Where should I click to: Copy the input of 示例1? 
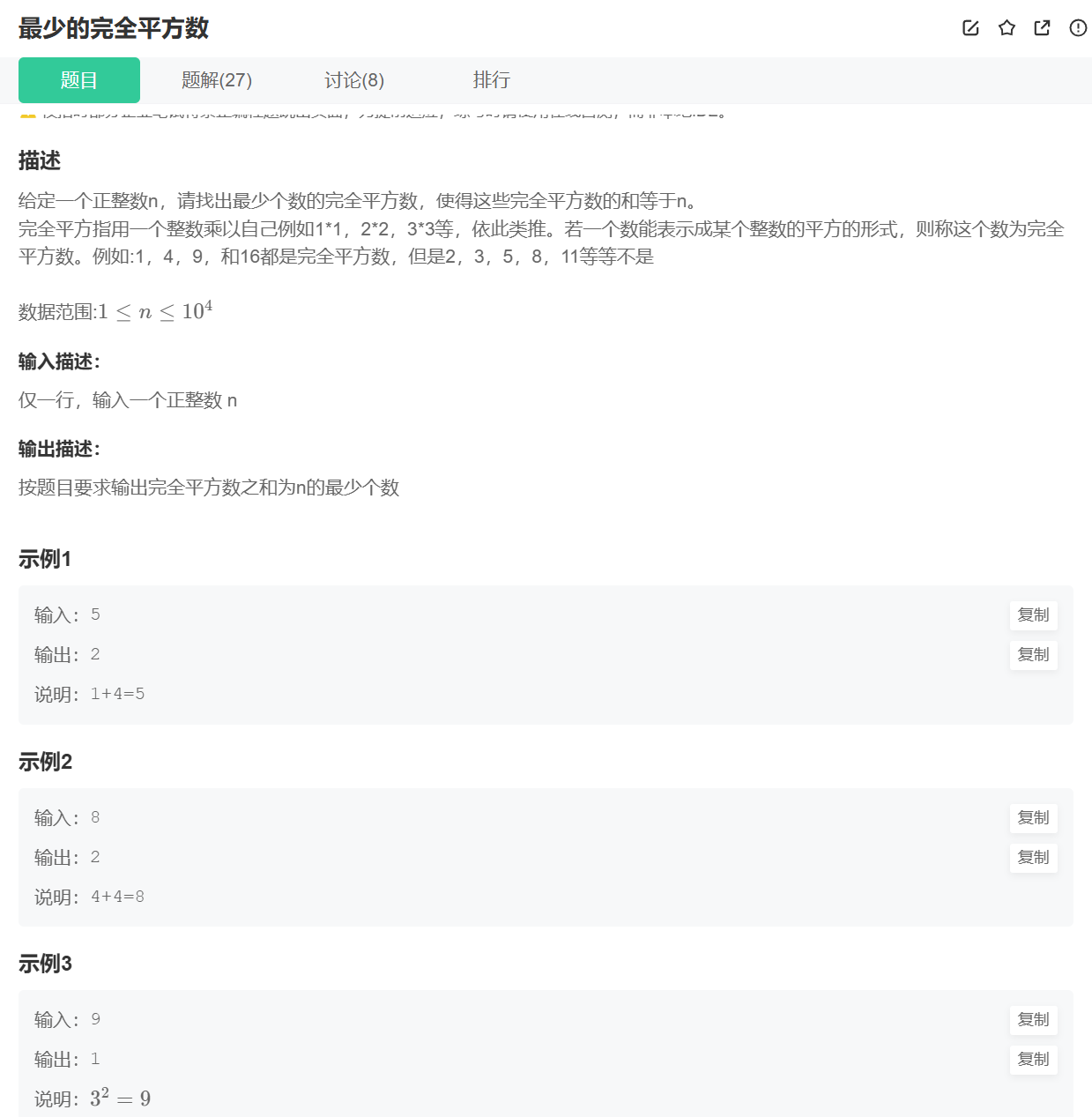pos(1033,615)
